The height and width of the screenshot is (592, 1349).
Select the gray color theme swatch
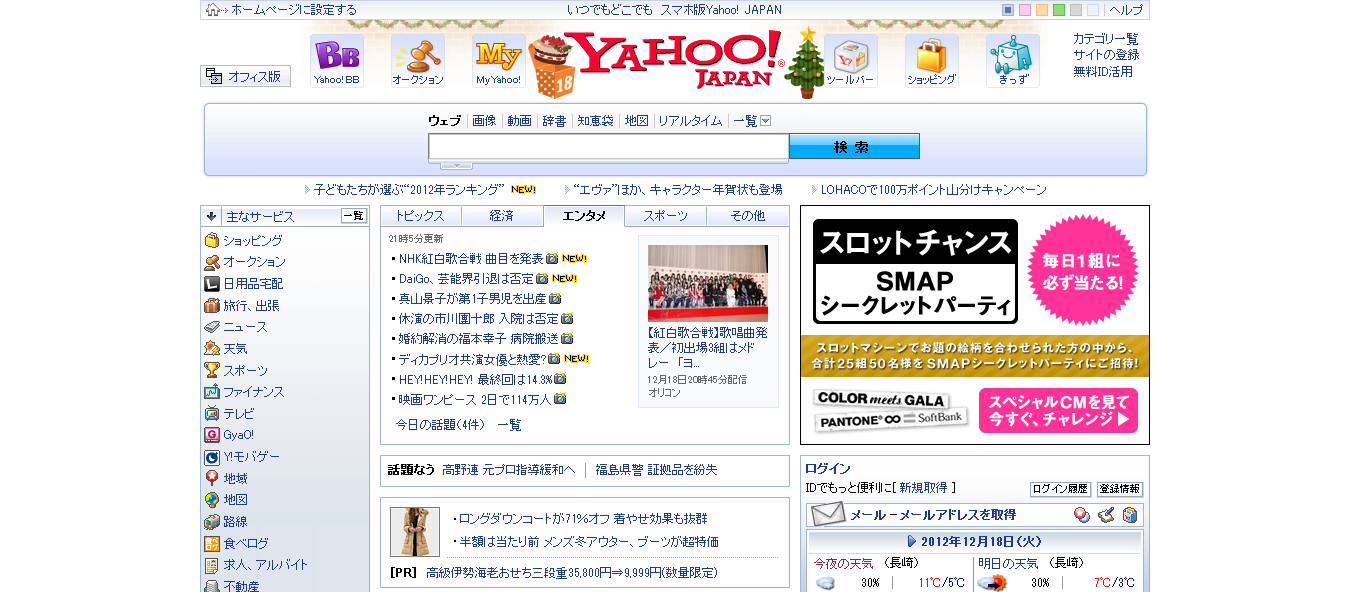coord(1076,10)
